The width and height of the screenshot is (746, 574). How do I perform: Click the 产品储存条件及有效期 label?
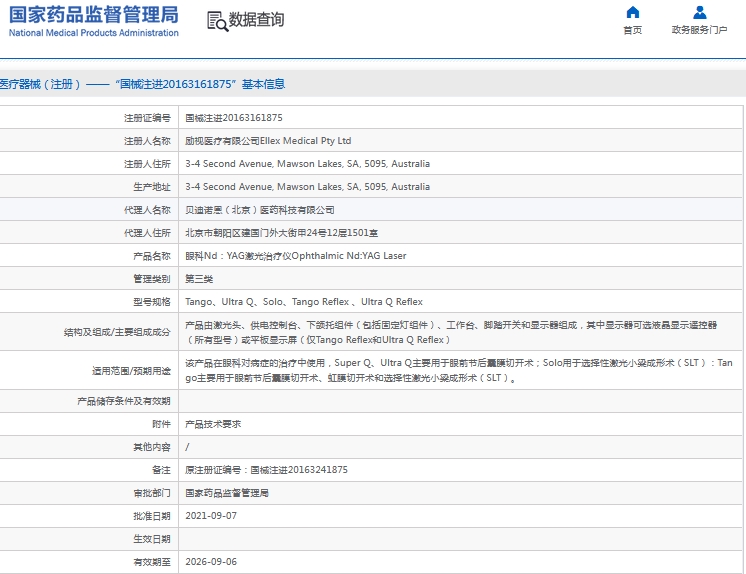point(124,401)
